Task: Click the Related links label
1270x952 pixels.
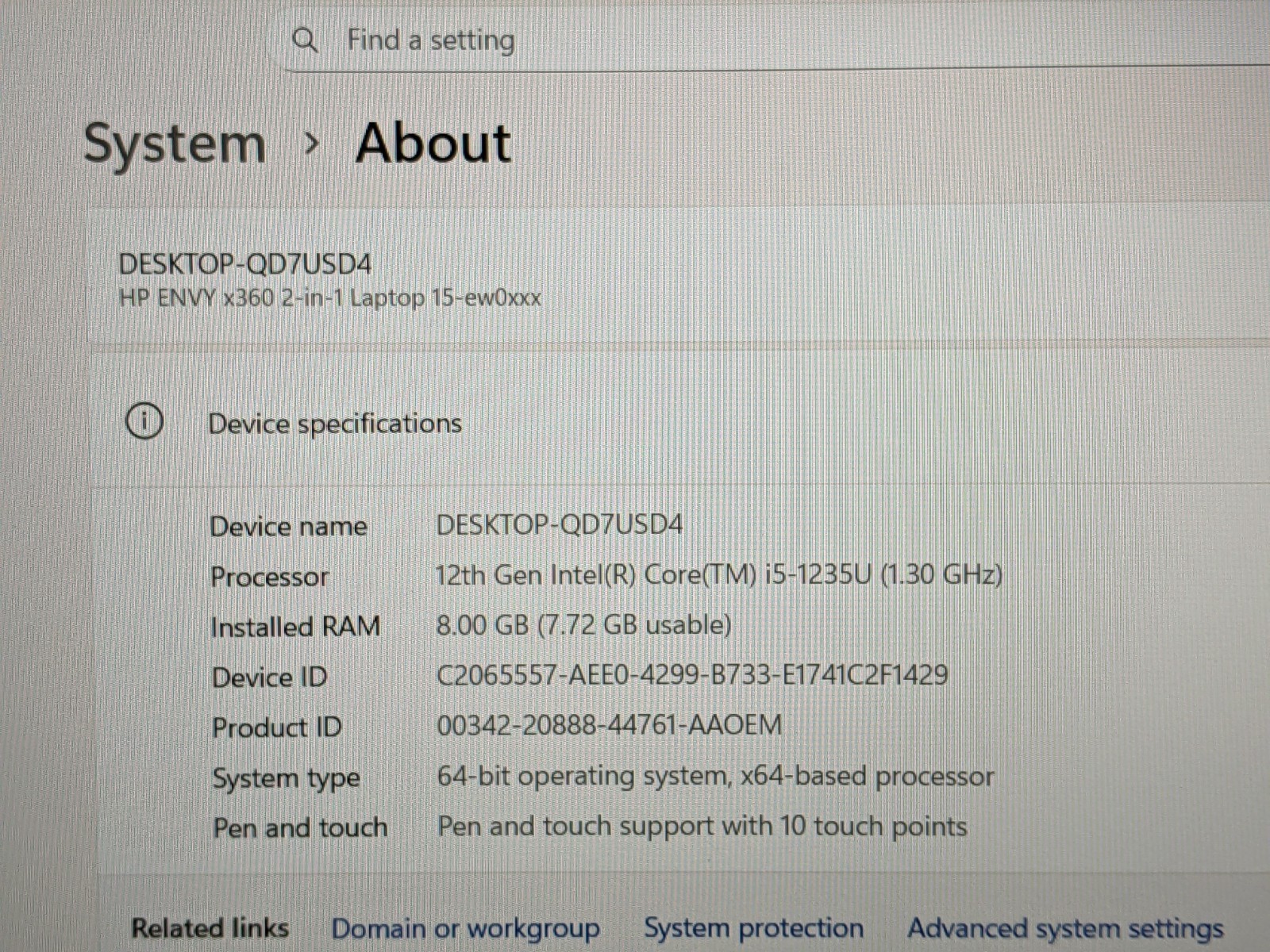Action: point(210,927)
